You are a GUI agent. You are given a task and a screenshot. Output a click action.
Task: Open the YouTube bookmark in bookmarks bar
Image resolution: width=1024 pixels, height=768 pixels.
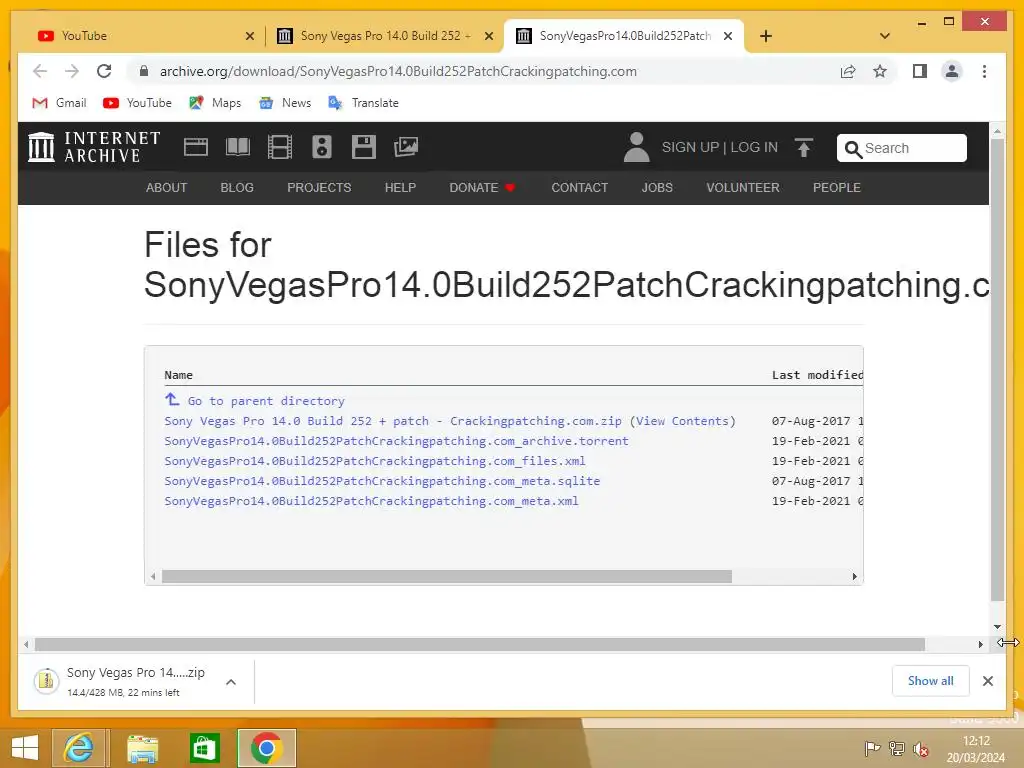[137, 103]
